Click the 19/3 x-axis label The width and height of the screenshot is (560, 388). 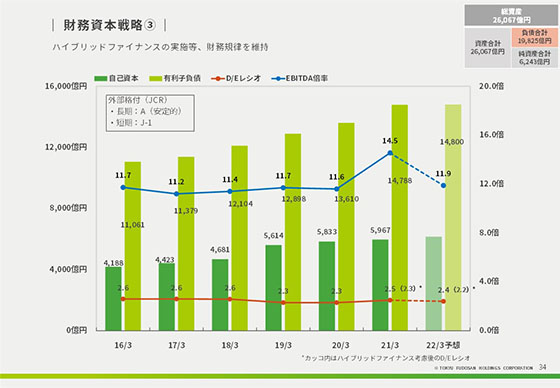(x=283, y=345)
